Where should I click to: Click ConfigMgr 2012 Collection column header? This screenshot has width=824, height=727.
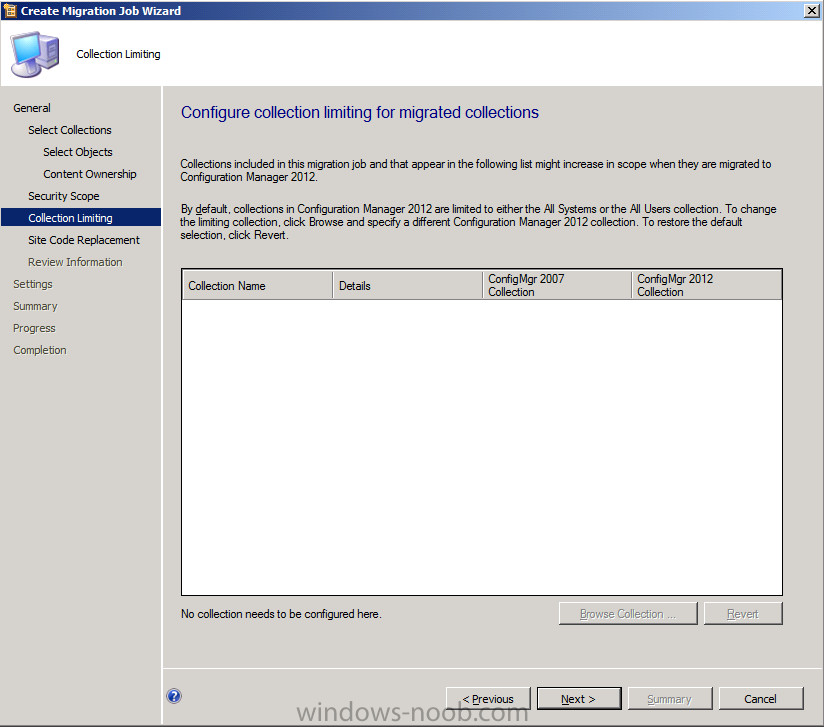click(x=706, y=285)
